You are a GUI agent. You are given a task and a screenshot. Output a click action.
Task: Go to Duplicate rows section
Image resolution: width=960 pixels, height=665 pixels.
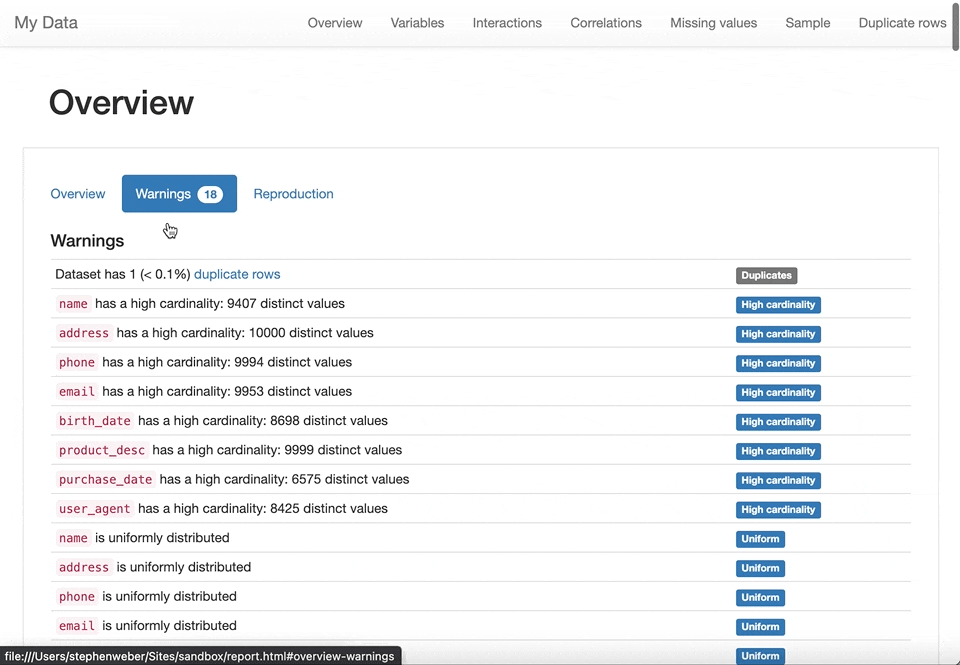pyautogui.click(x=902, y=23)
